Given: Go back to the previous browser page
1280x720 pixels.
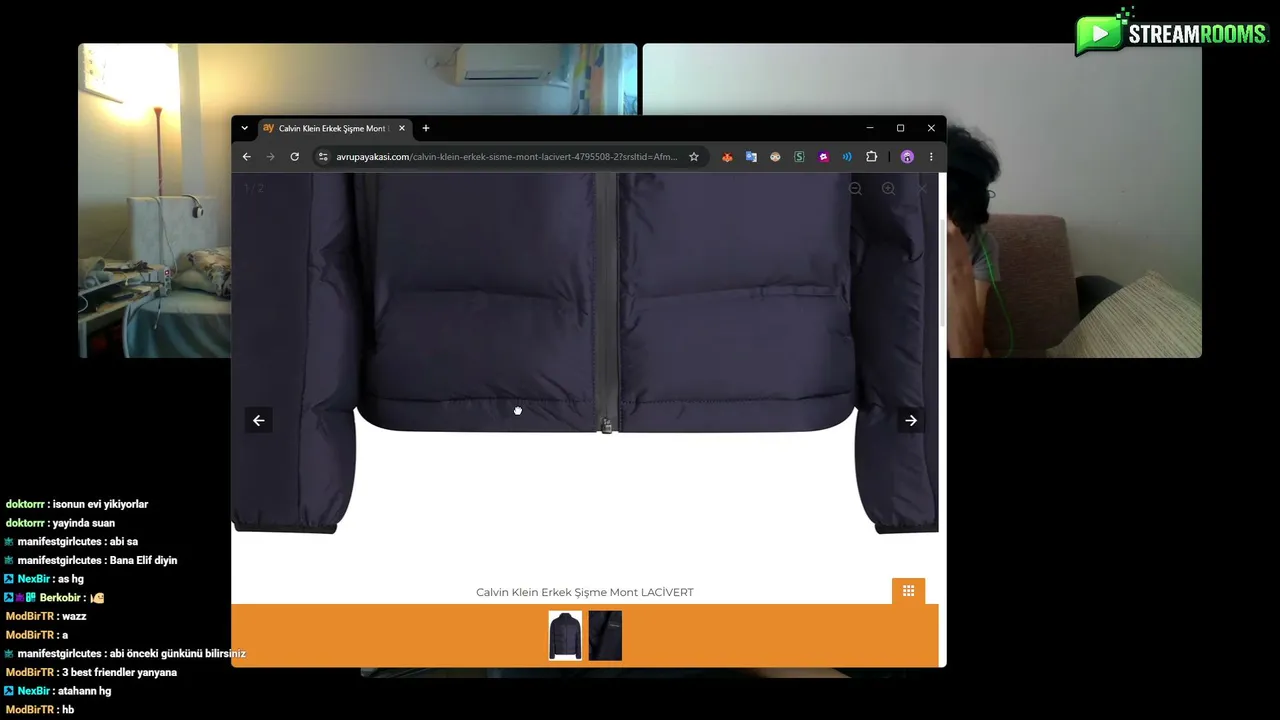Looking at the screenshot, I should pos(247,157).
